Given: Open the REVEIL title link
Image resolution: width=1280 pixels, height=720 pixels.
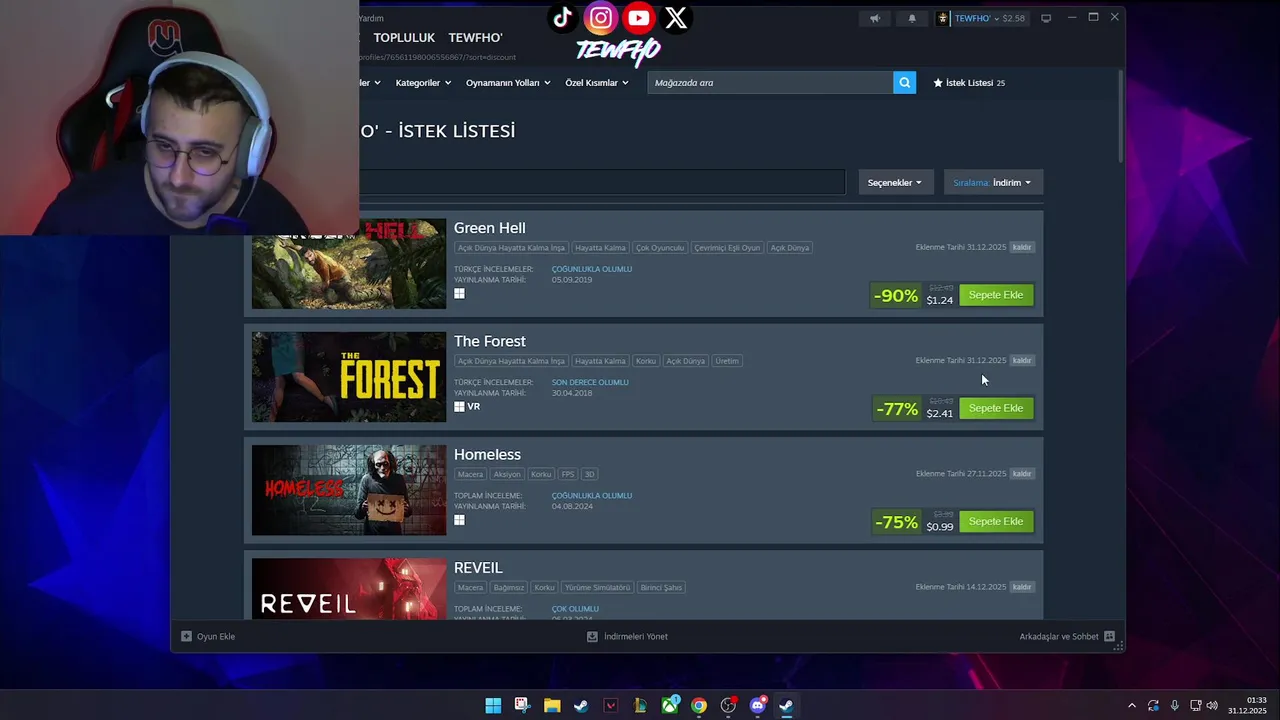Looking at the screenshot, I should (478, 568).
